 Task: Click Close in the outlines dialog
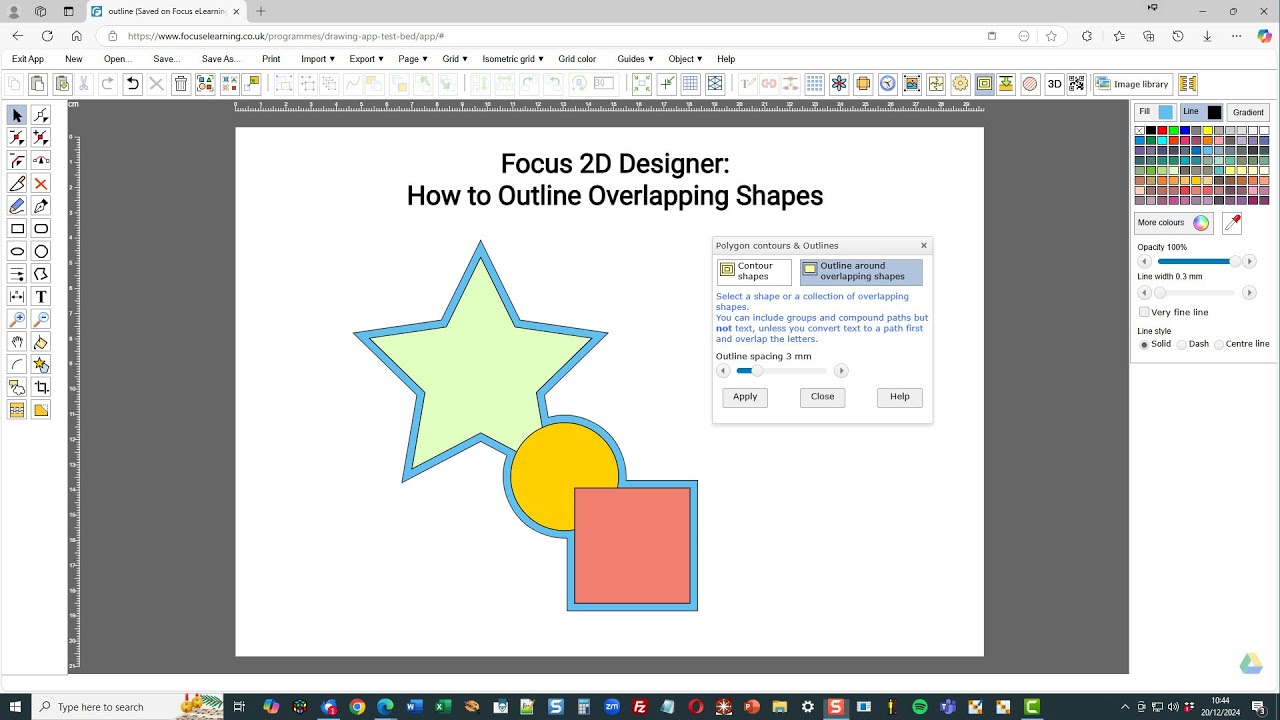coord(822,397)
